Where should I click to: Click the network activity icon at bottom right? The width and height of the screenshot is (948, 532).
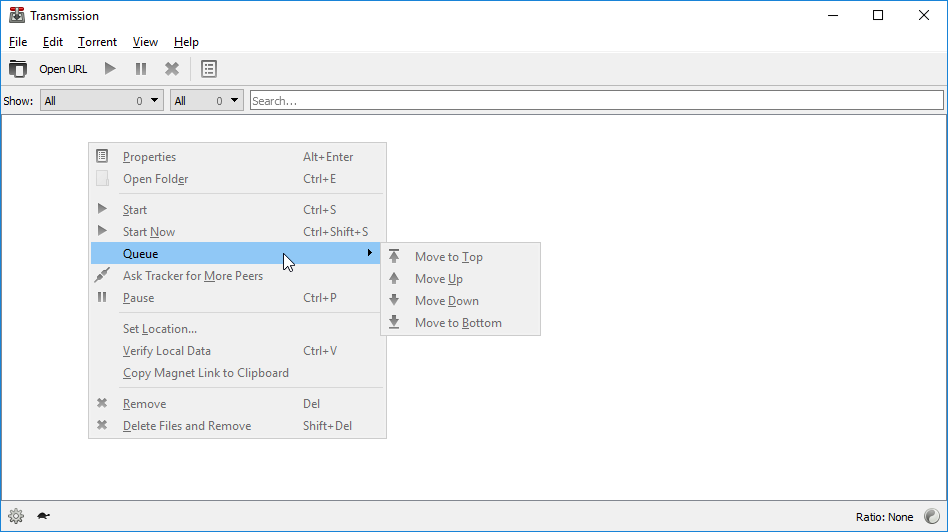[932, 516]
